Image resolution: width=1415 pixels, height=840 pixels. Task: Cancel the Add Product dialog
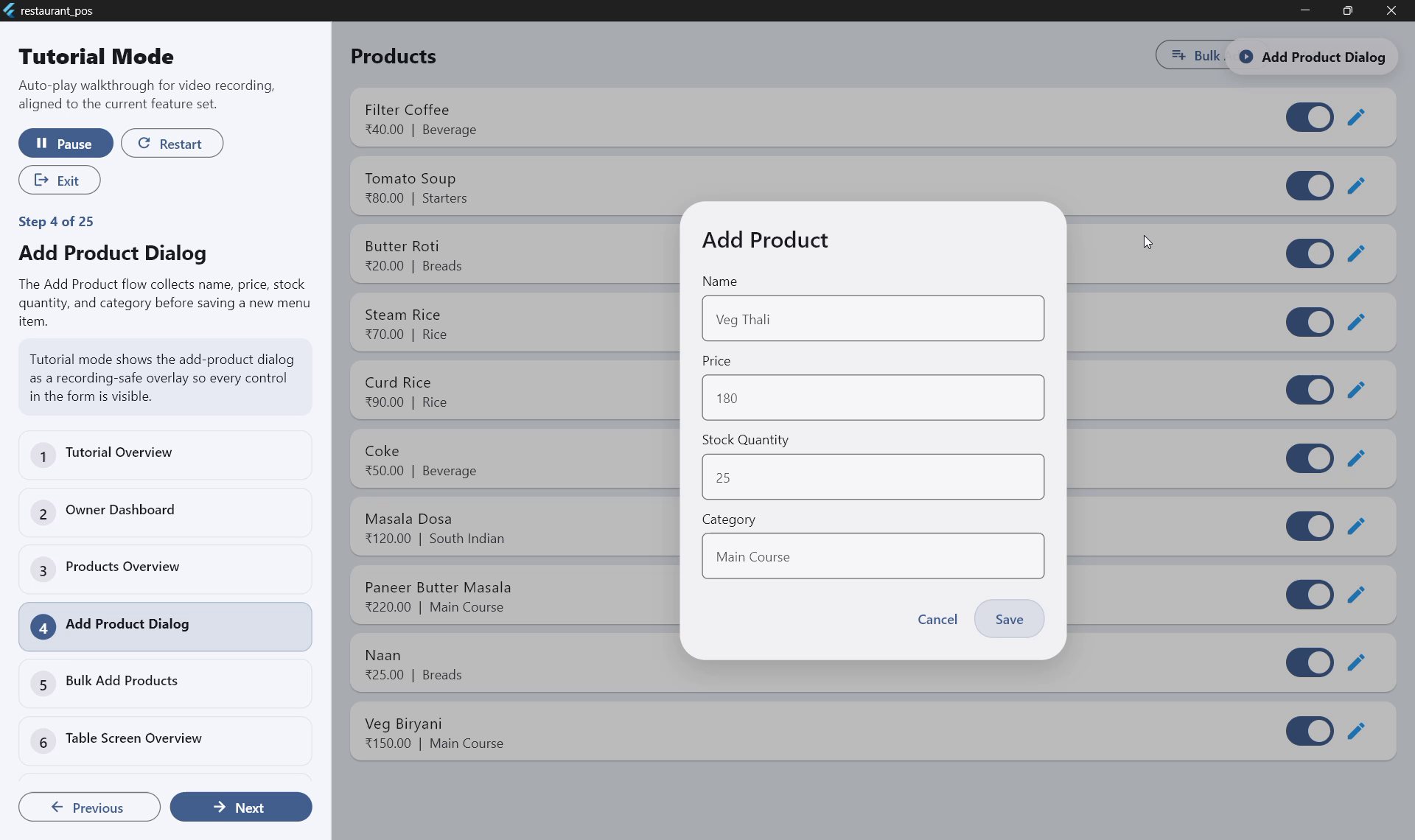[x=937, y=619]
